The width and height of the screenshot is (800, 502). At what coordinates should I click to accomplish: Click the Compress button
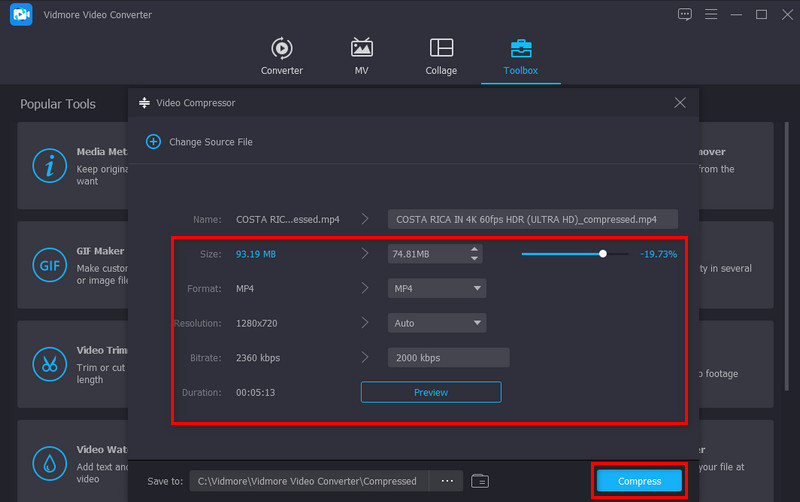coord(639,481)
